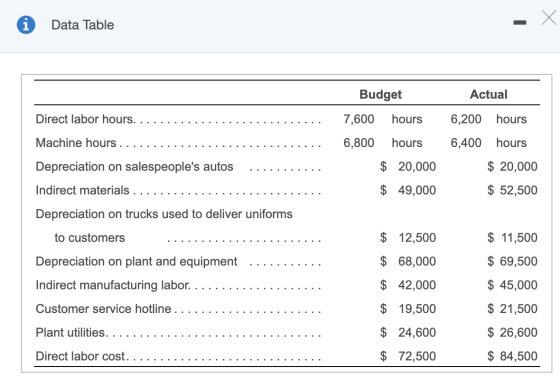Click the Plant utilities row label
560x386 pixels.
71,332
